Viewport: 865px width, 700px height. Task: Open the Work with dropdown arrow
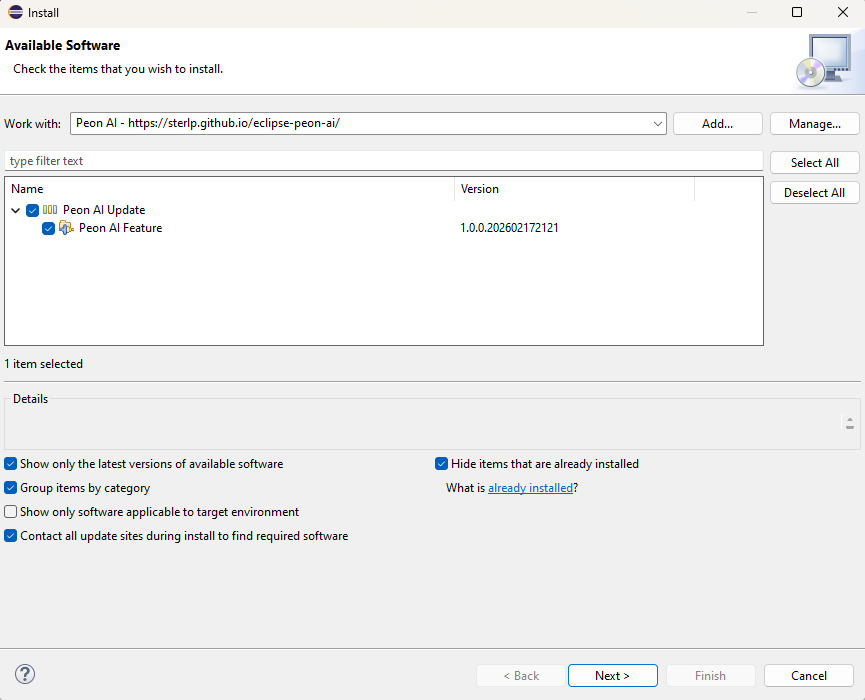657,124
